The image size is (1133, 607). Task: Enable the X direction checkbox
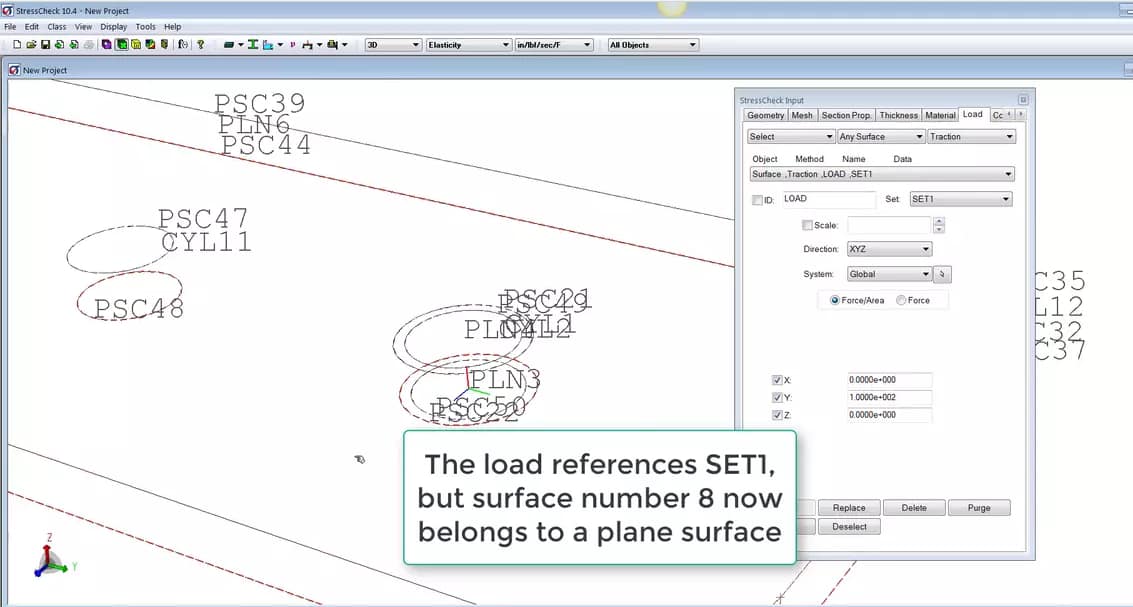coord(777,380)
